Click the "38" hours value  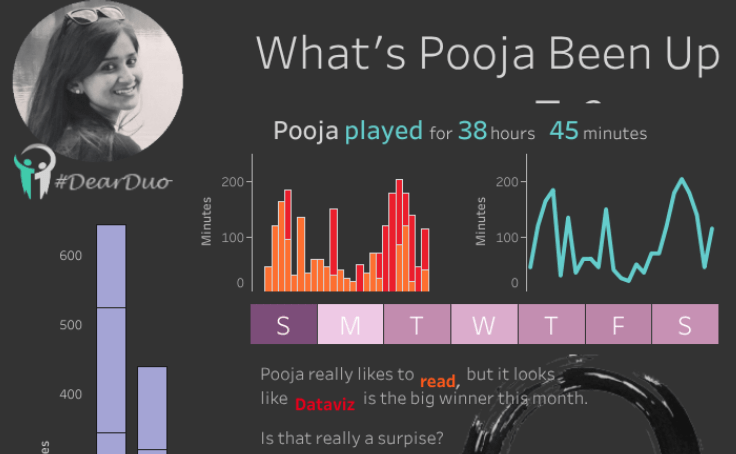[x=472, y=132]
